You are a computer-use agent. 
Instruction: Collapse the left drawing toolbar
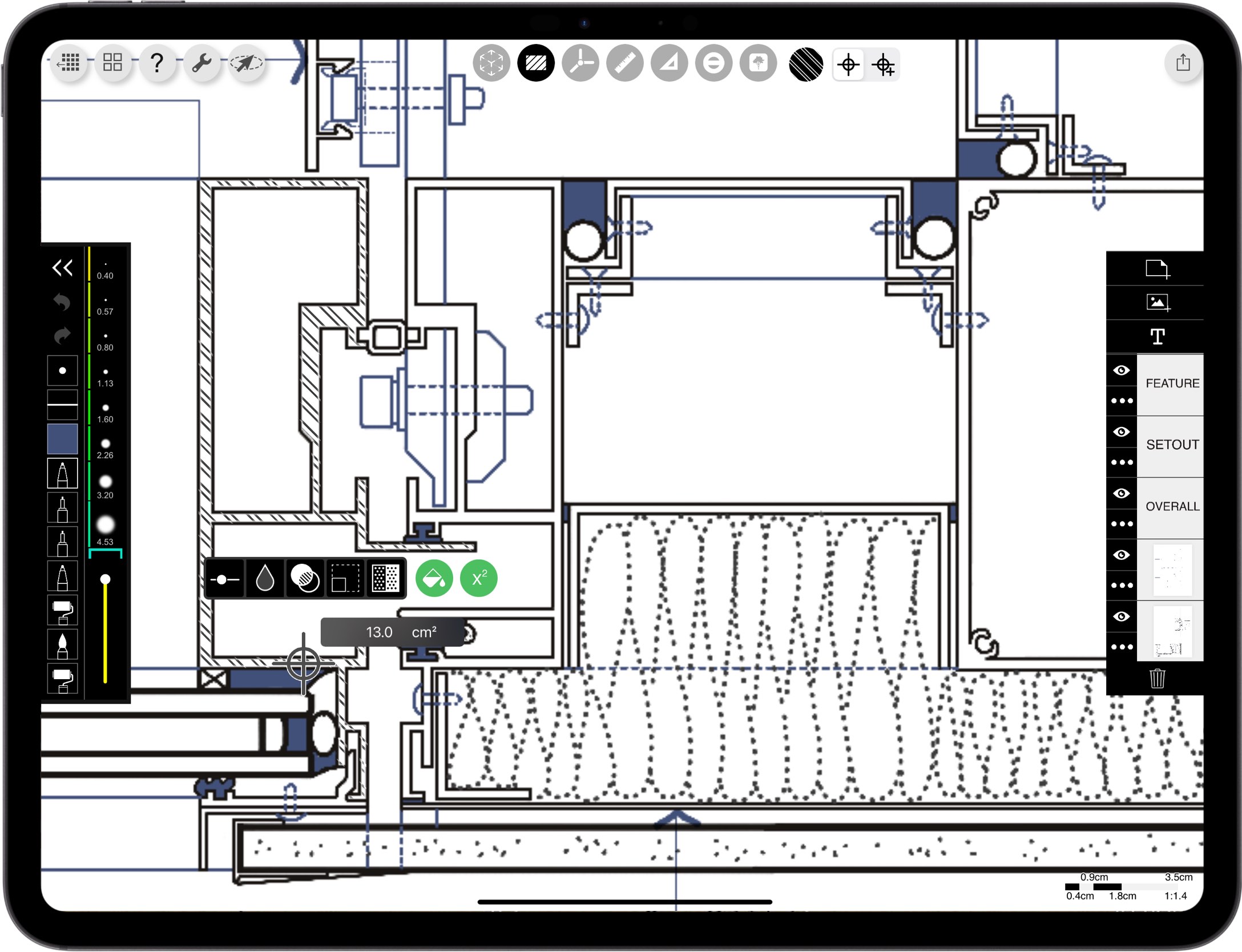(63, 267)
